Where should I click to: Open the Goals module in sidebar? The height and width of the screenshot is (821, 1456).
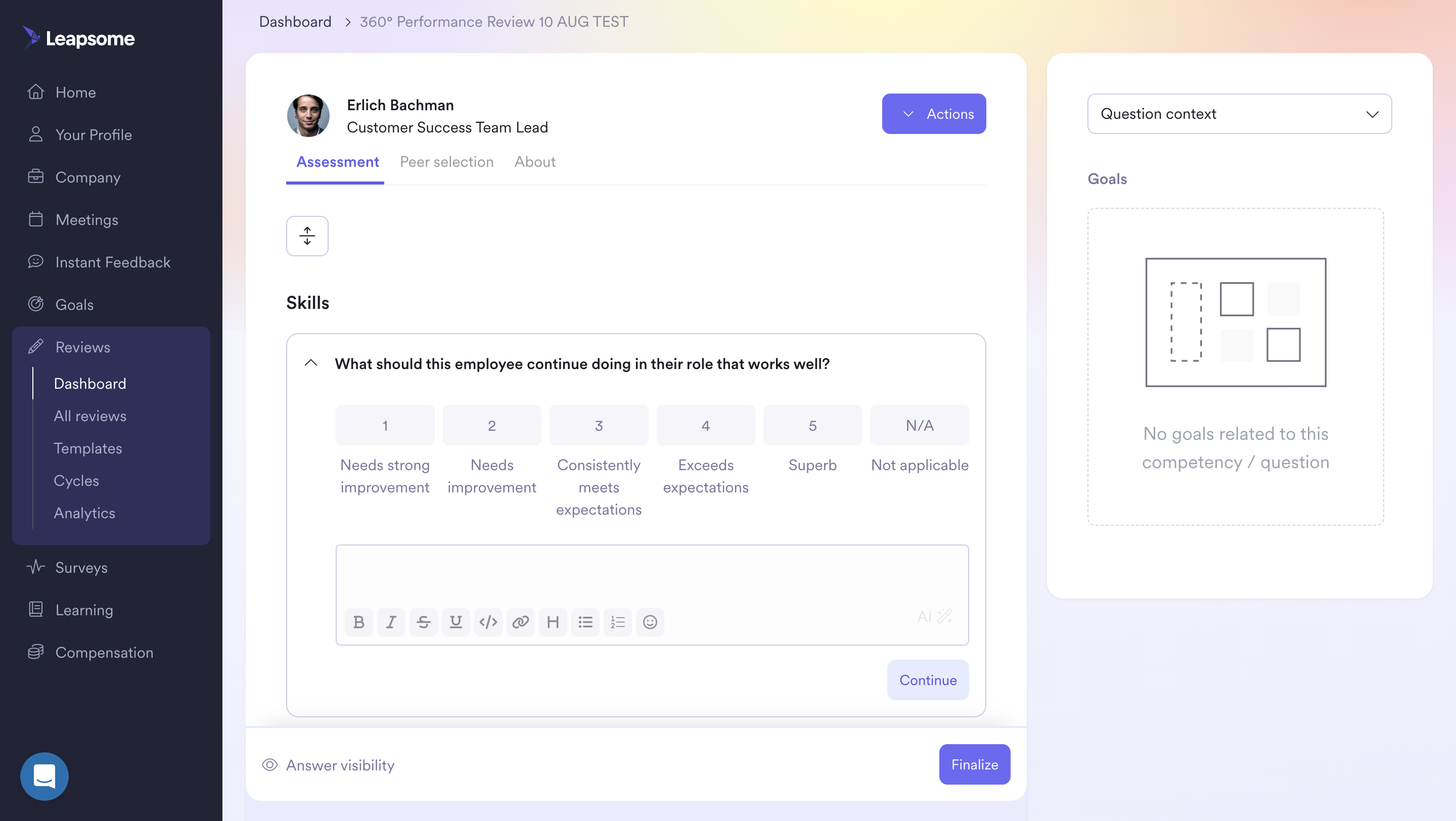pos(60,304)
